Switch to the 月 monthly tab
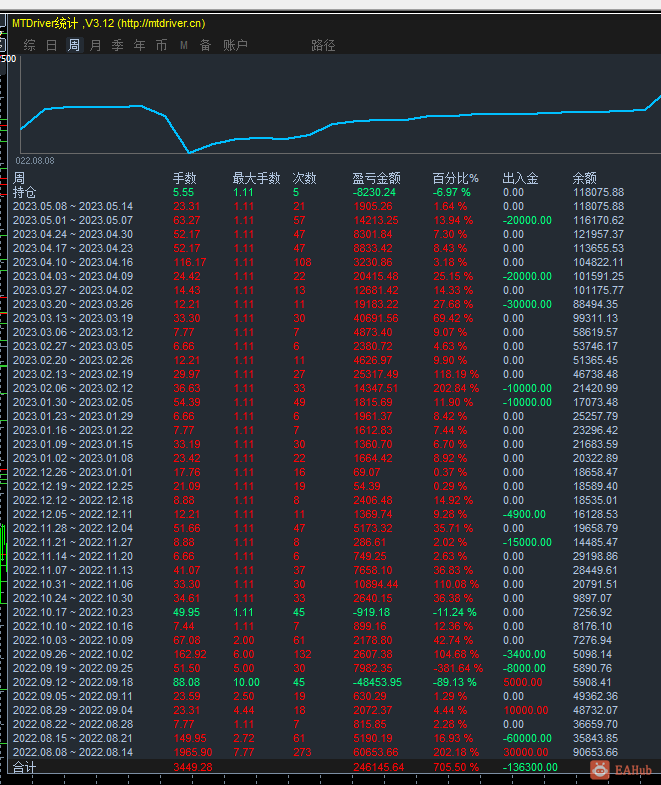 [95, 45]
